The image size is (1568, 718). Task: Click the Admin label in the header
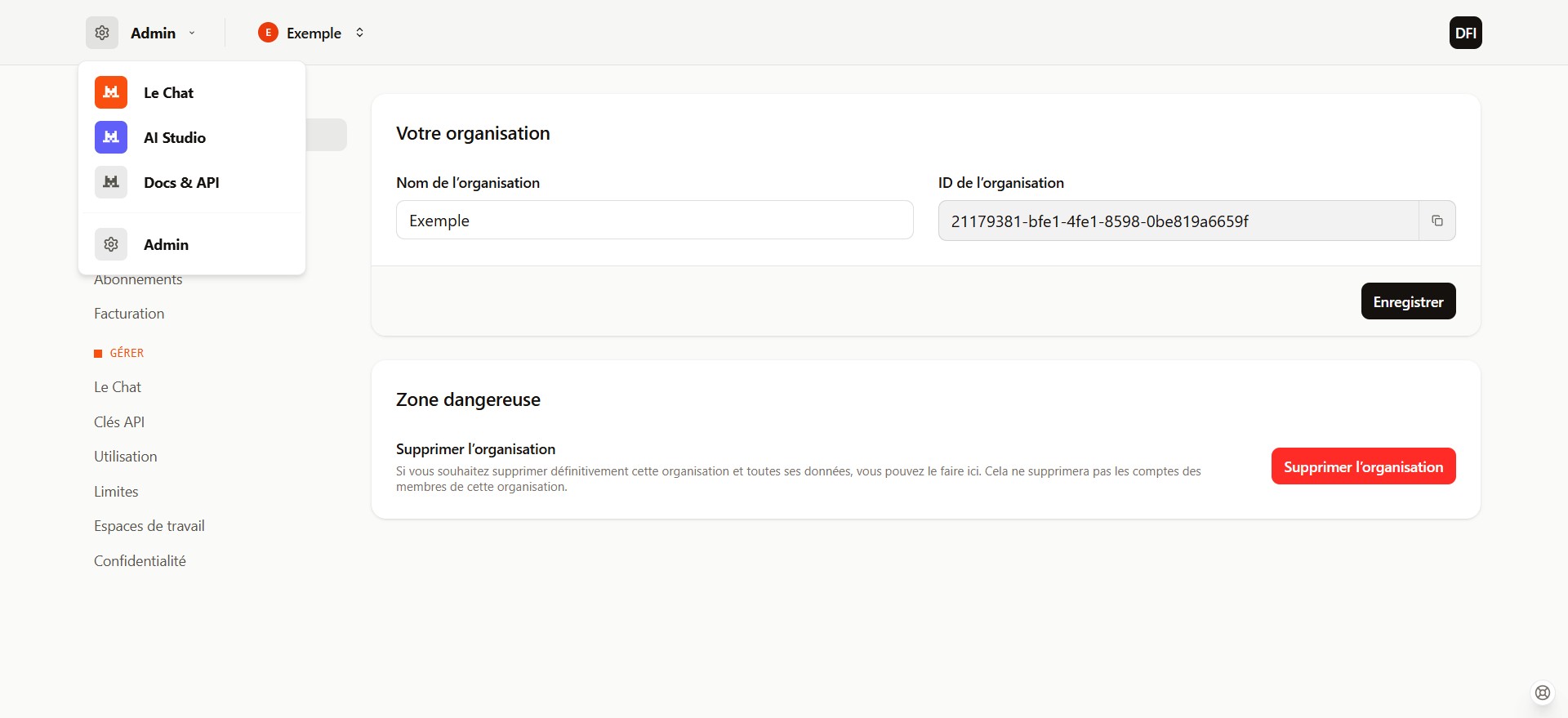coord(153,33)
